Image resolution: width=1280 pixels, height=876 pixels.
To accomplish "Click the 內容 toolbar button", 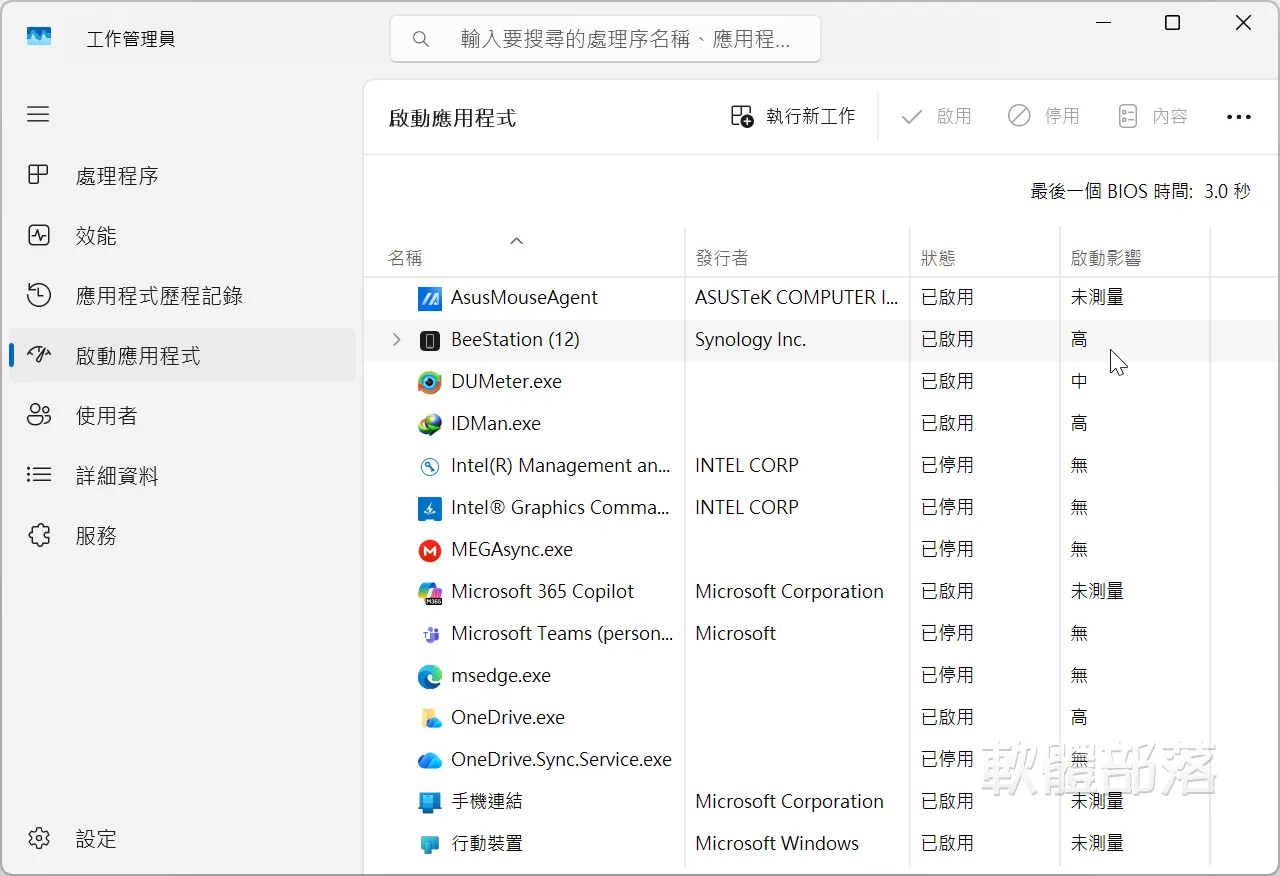I will coord(1153,117).
